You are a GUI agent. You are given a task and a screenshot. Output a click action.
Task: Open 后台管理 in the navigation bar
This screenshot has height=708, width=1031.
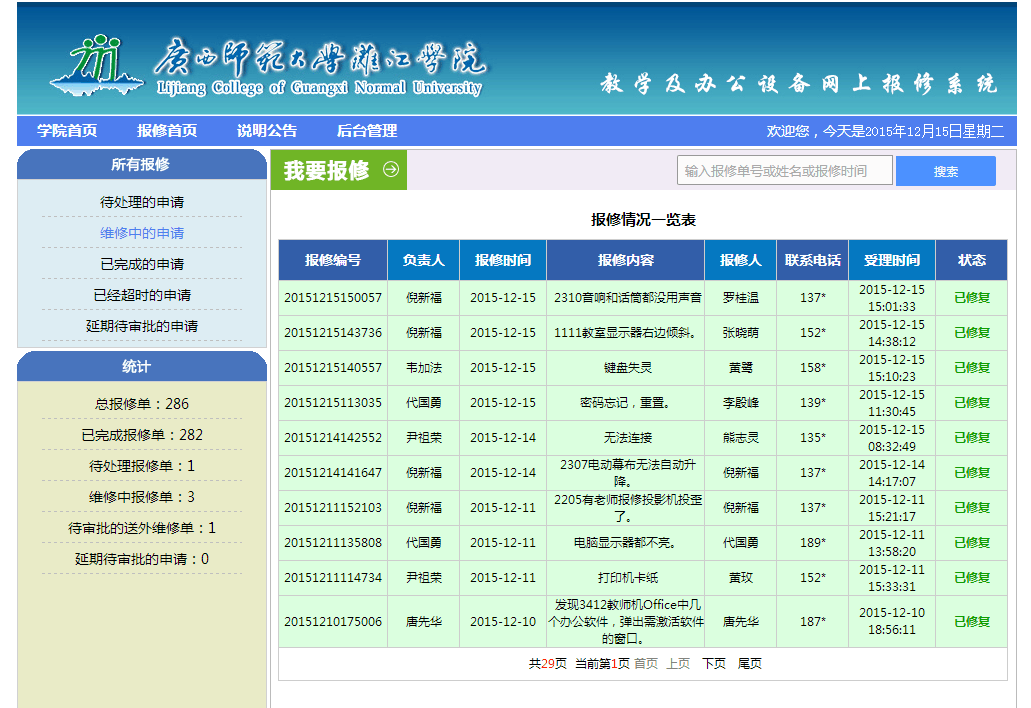pyautogui.click(x=367, y=131)
